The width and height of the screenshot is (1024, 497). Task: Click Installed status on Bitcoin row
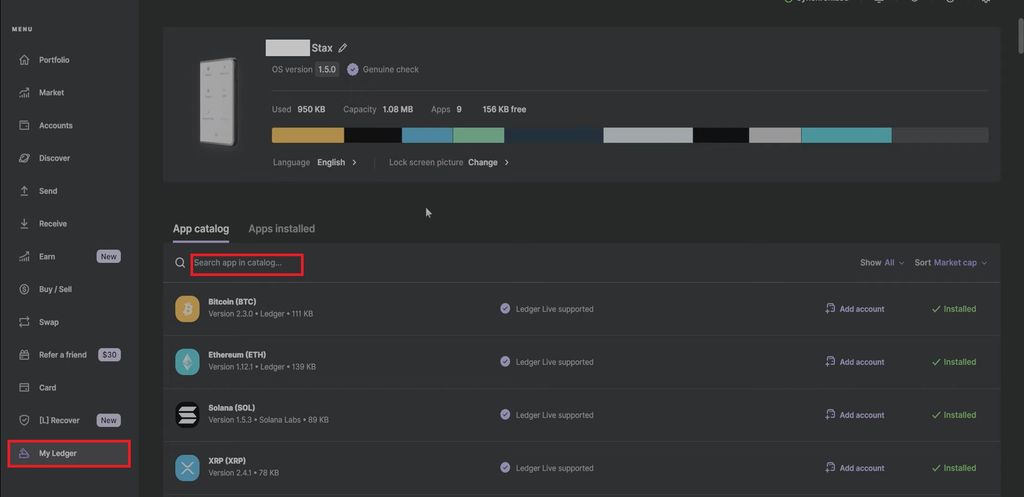(954, 309)
